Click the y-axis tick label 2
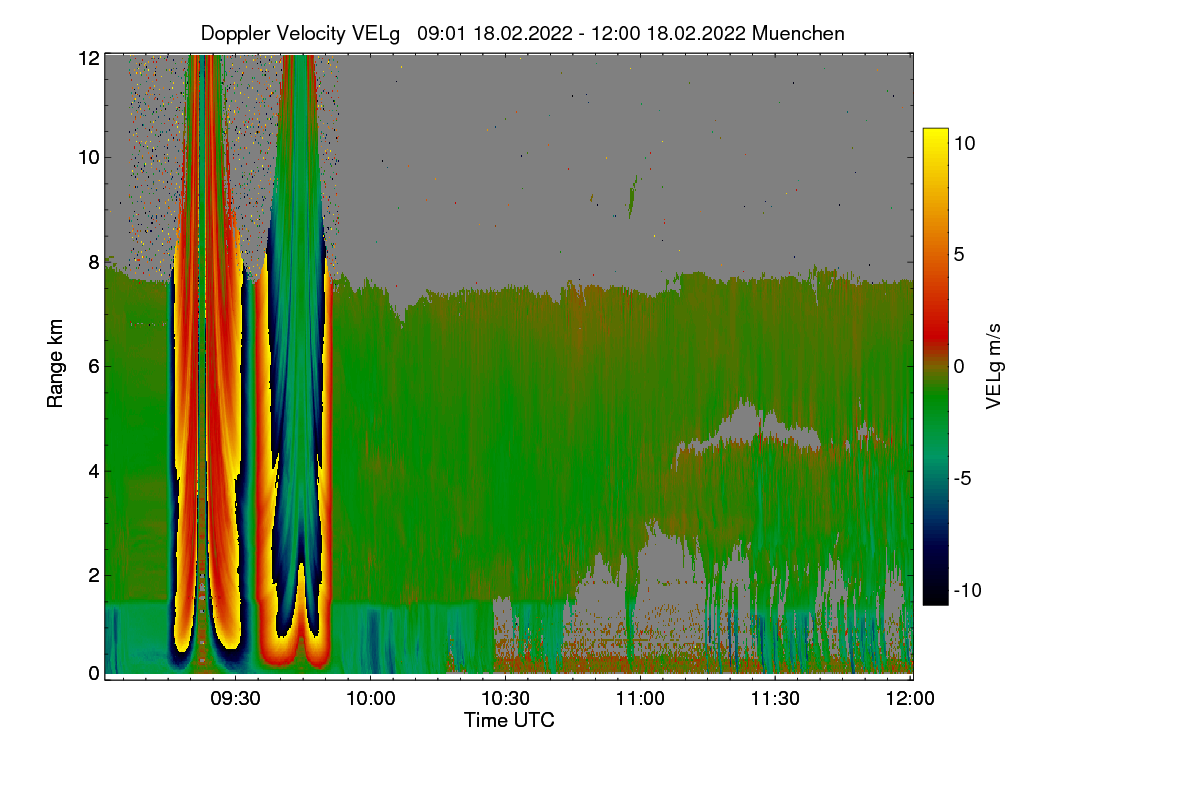The image size is (1200, 800). (x=92, y=574)
